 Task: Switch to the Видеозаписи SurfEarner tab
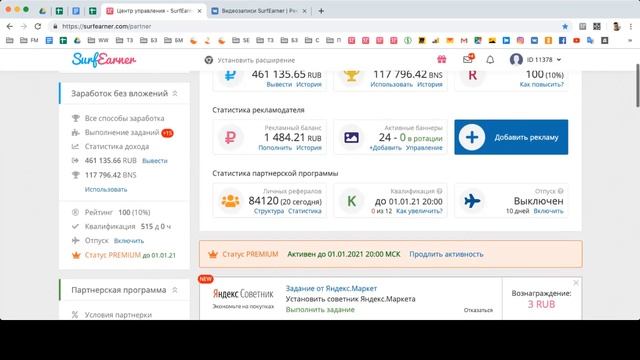coord(259,11)
